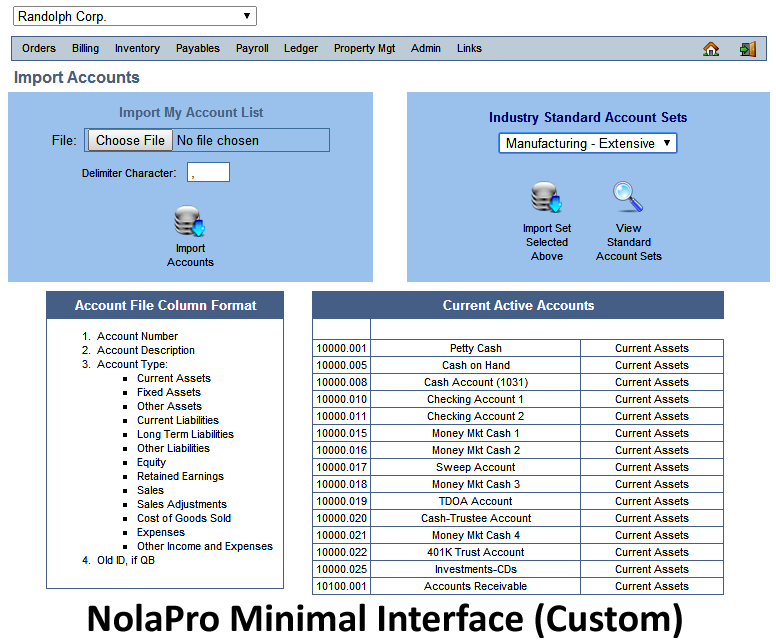
Task: Open the Links menu
Action: pyautogui.click(x=469, y=48)
